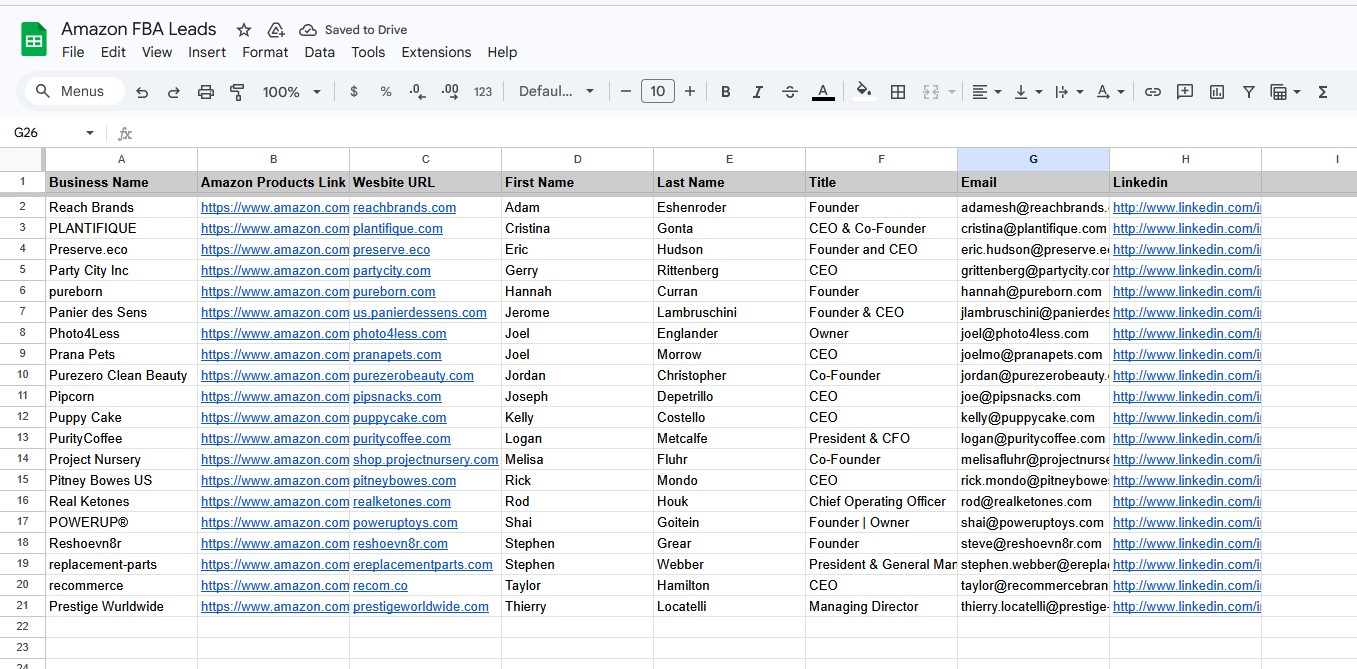Open the Help menu

coord(502,52)
